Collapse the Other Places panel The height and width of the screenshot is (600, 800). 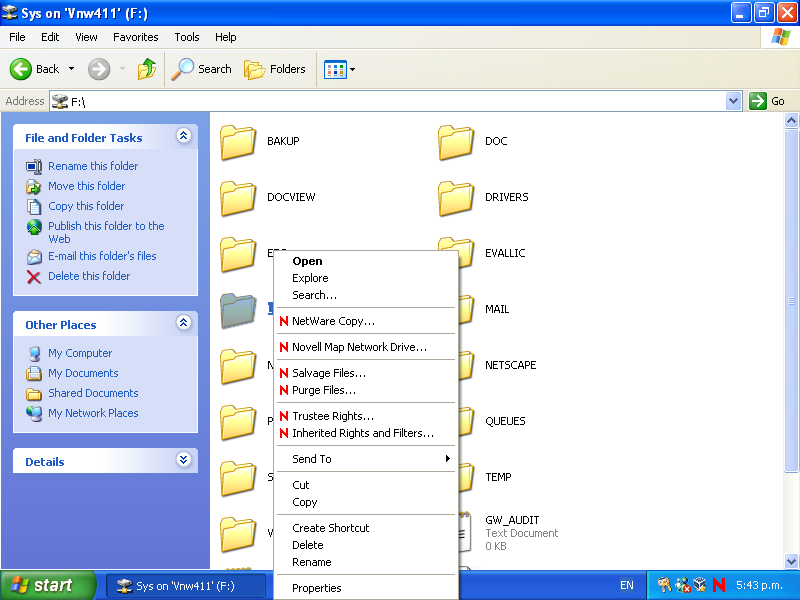(184, 323)
